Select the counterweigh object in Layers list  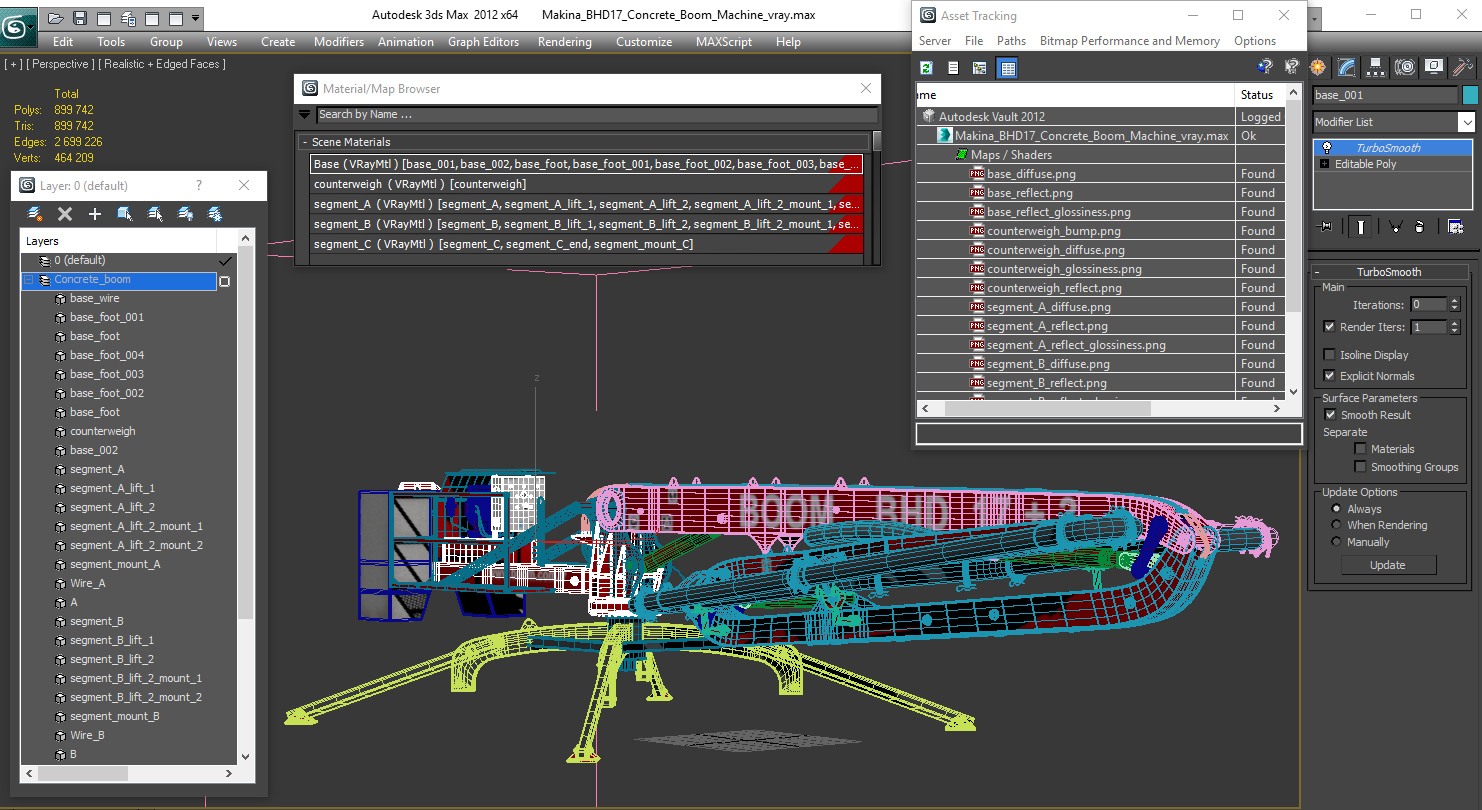[102, 431]
